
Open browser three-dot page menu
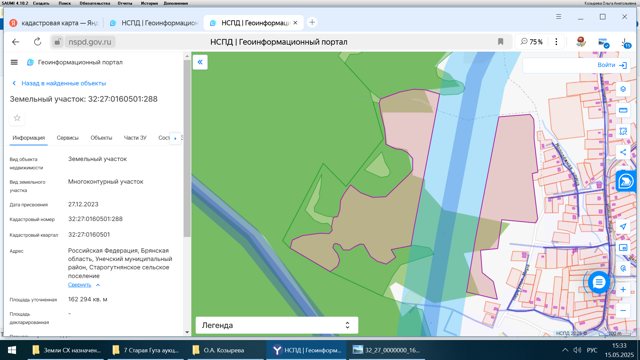tap(556, 42)
